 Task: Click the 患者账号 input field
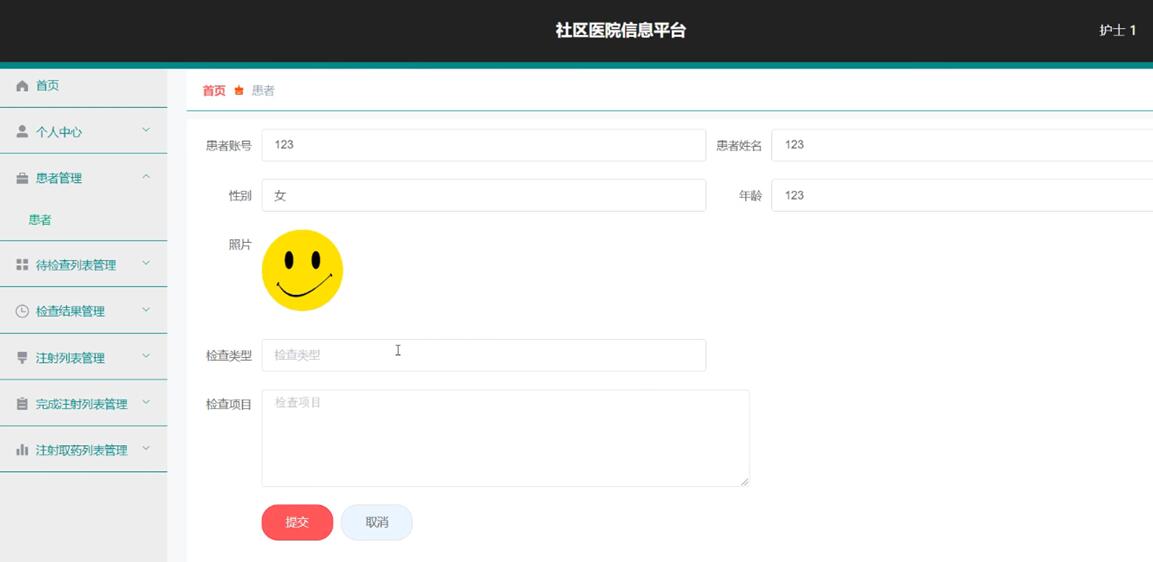[484, 145]
